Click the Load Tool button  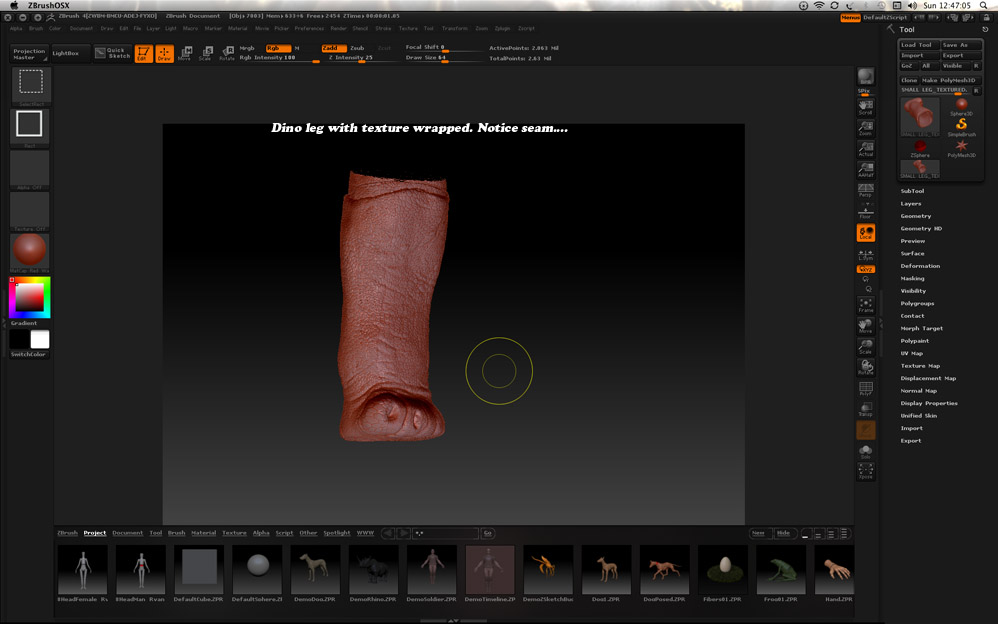click(920, 45)
